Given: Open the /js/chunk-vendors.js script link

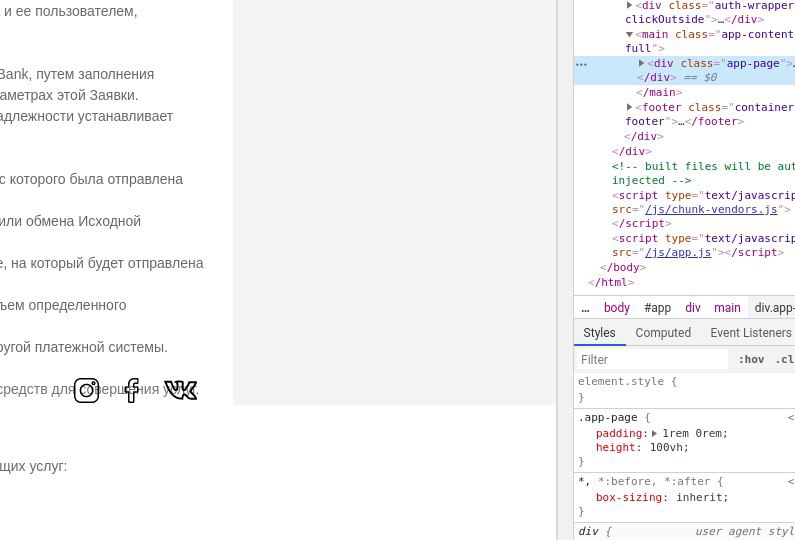Looking at the screenshot, I should pos(711,209).
